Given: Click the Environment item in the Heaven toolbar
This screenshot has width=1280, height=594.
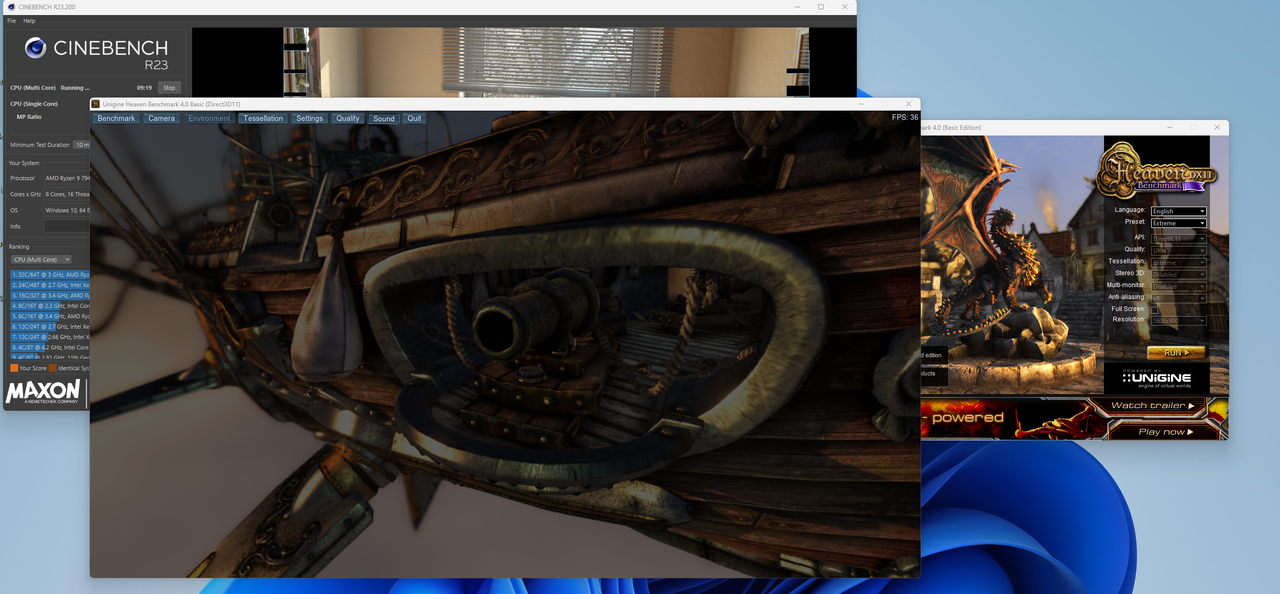Looking at the screenshot, I should (209, 118).
